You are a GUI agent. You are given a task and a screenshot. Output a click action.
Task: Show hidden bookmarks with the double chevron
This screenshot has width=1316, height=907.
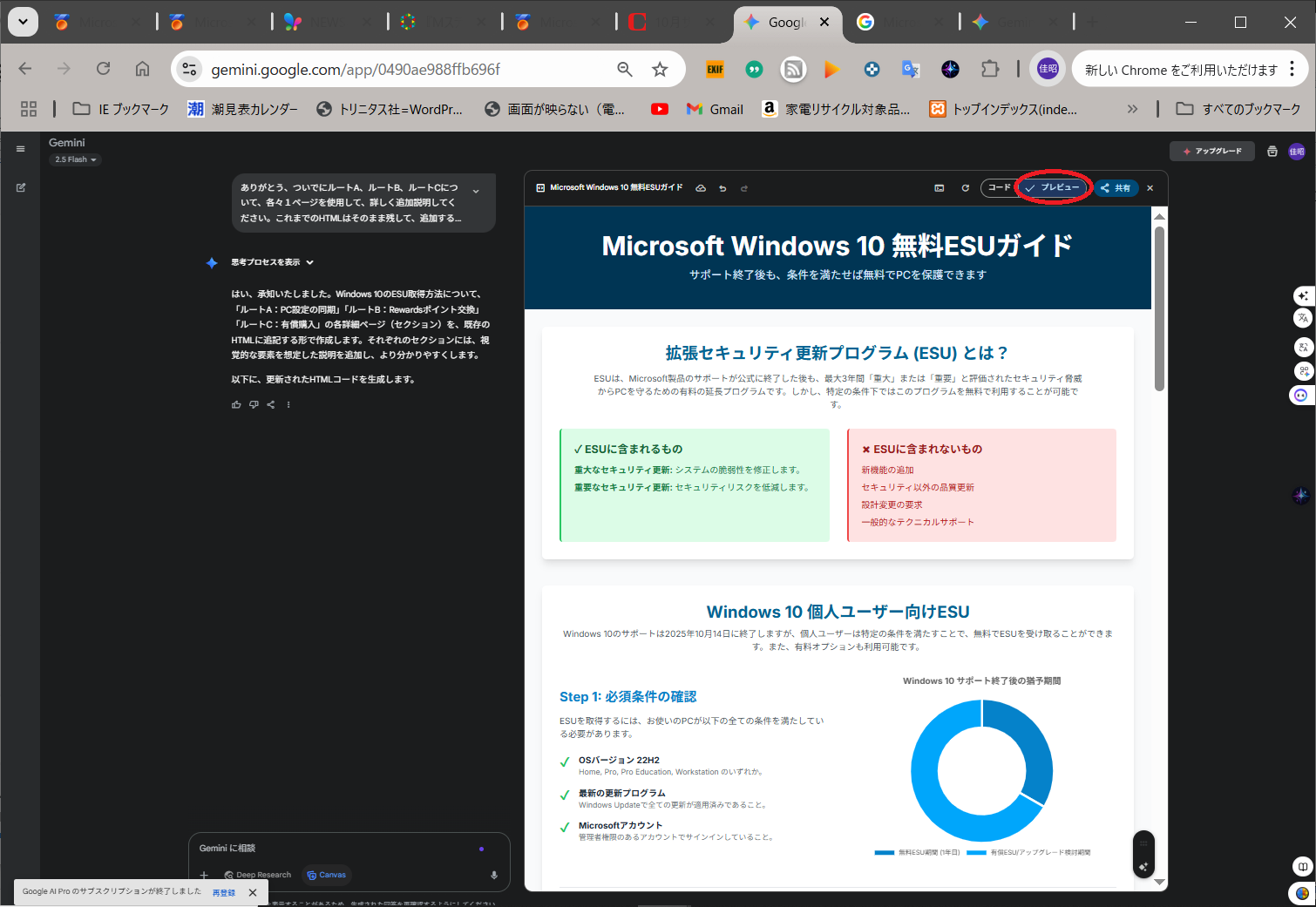pos(1132,109)
